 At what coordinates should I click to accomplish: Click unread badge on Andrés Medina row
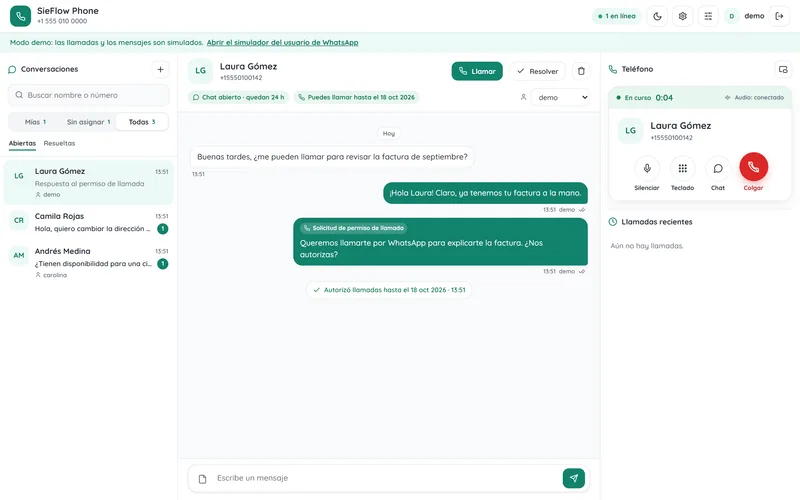click(163, 264)
